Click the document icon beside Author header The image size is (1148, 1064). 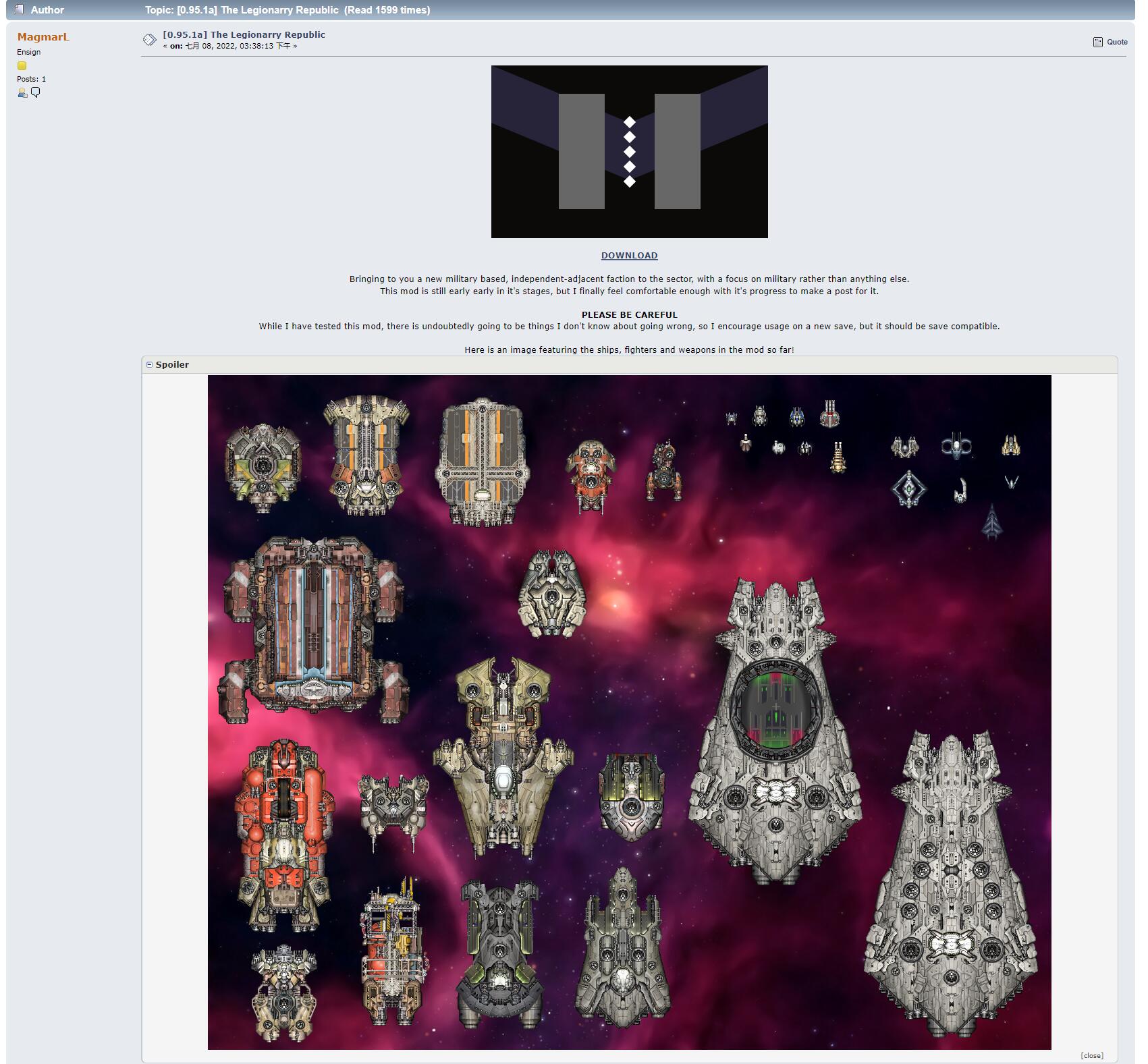pos(20,9)
